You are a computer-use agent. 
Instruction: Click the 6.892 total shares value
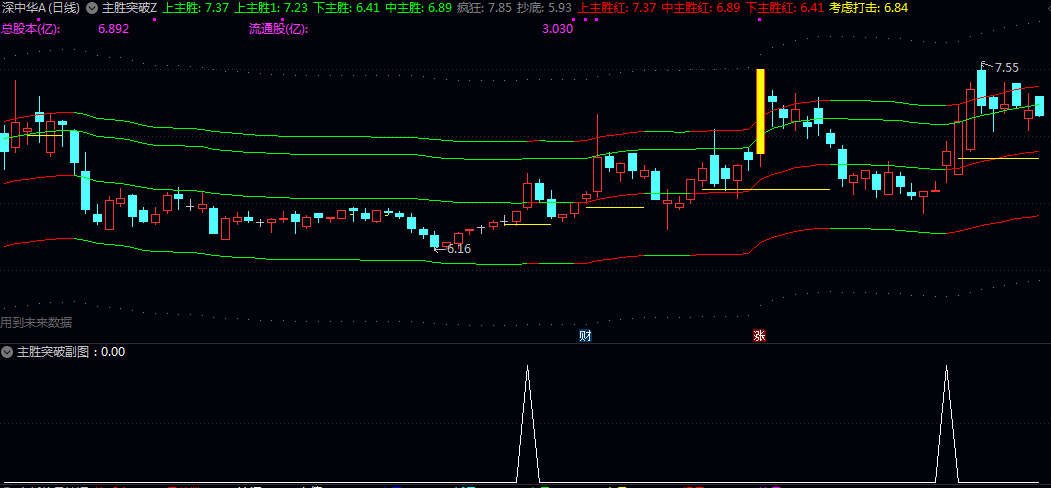click(x=113, y=29)
